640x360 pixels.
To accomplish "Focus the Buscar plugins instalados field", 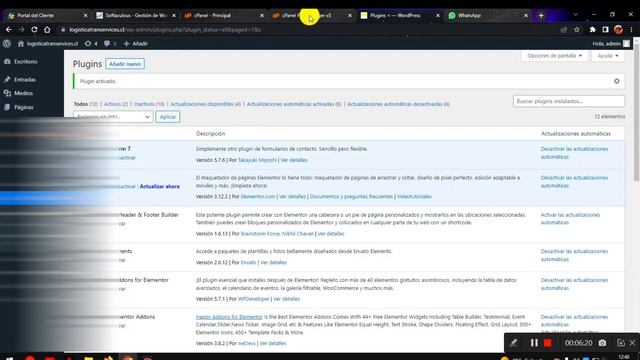I will pos(569,101).
